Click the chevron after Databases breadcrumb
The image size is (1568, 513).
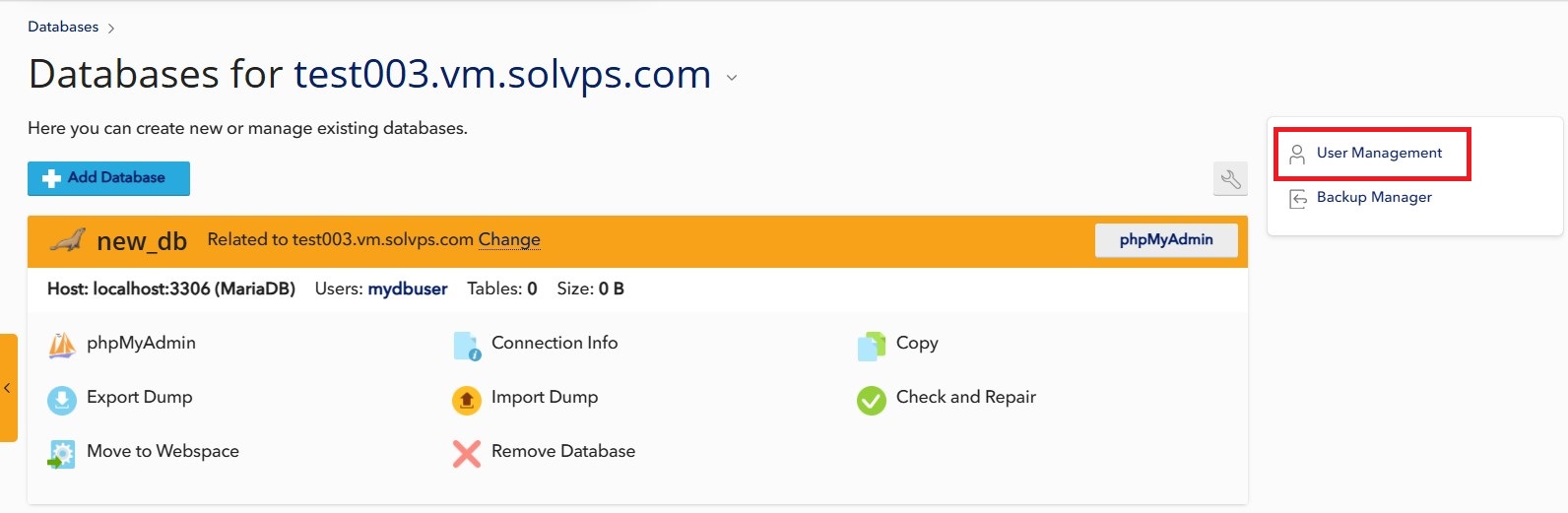point(111,29)
